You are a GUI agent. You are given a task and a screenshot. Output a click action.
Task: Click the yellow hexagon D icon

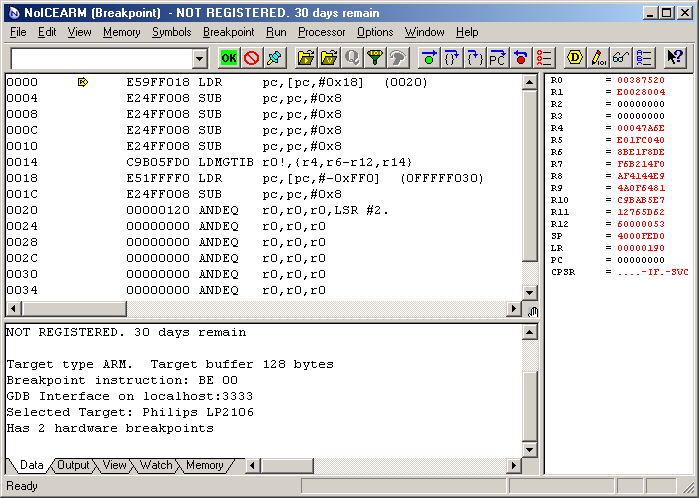point(575,58)
